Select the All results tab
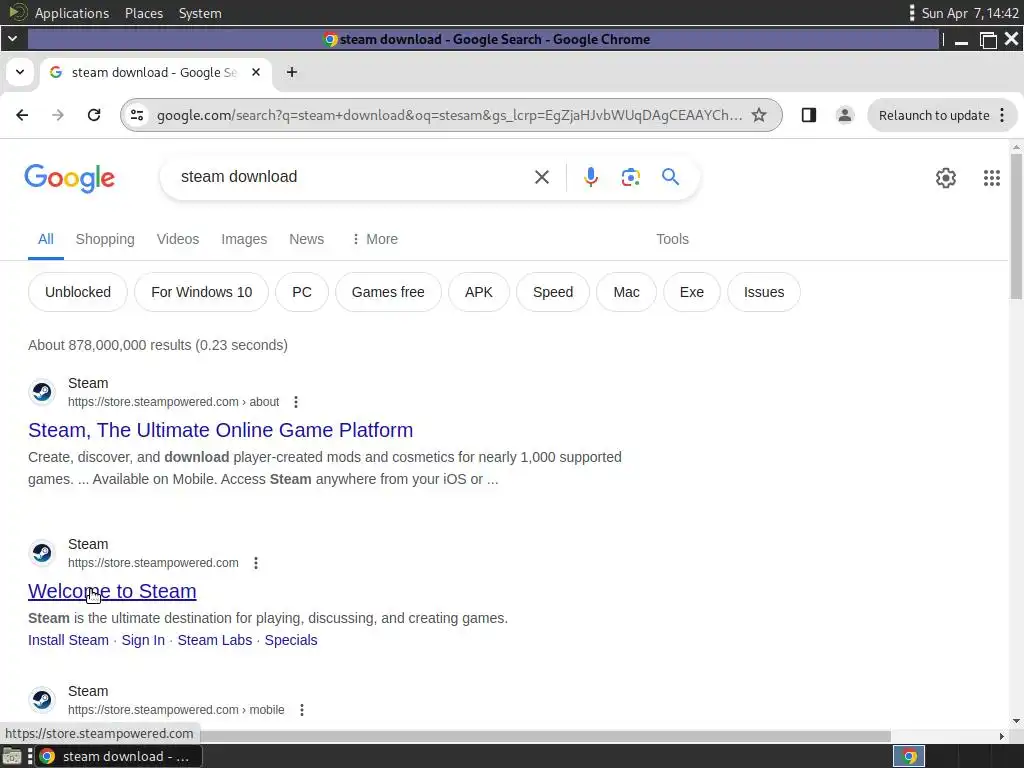1024x768 pixels. click(x=46, y=239)
